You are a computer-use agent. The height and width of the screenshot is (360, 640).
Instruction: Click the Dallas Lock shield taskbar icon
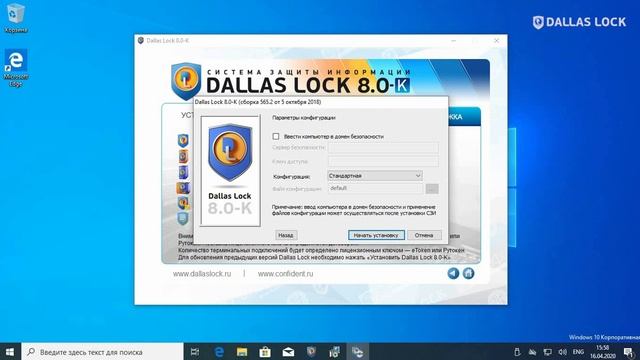click(311, 352)
